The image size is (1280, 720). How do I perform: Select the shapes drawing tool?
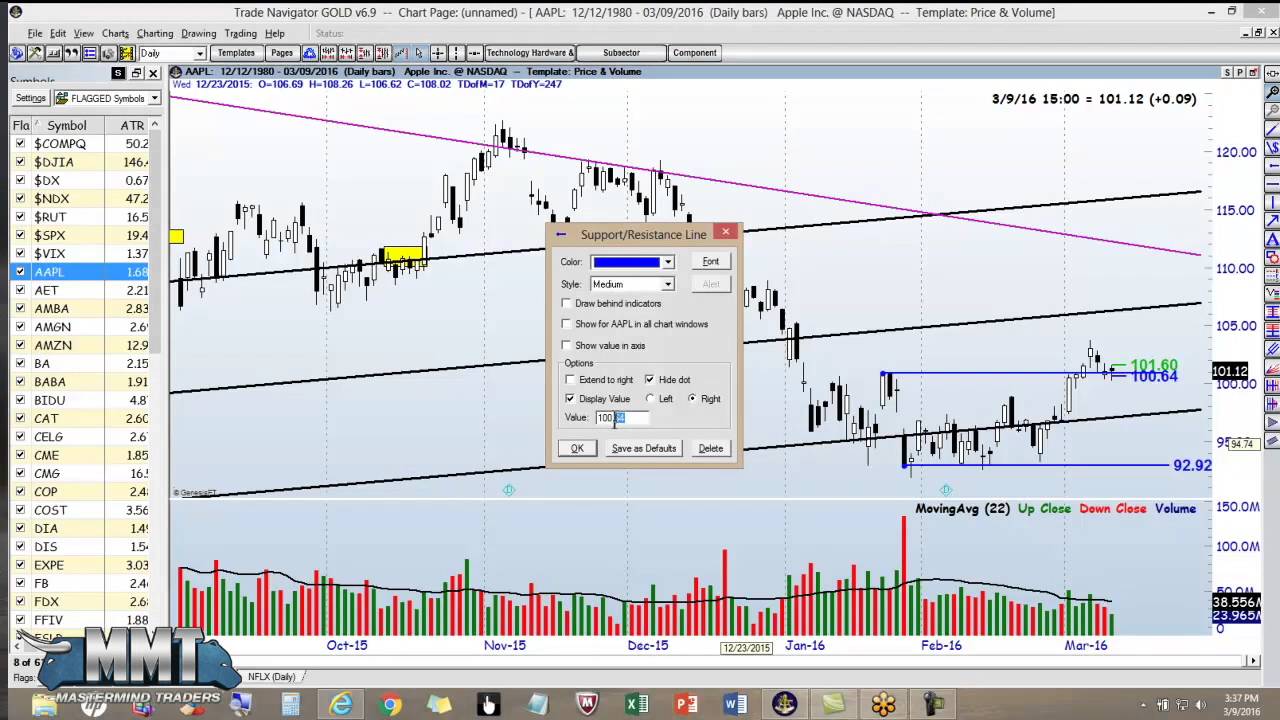pos(1272,257)
